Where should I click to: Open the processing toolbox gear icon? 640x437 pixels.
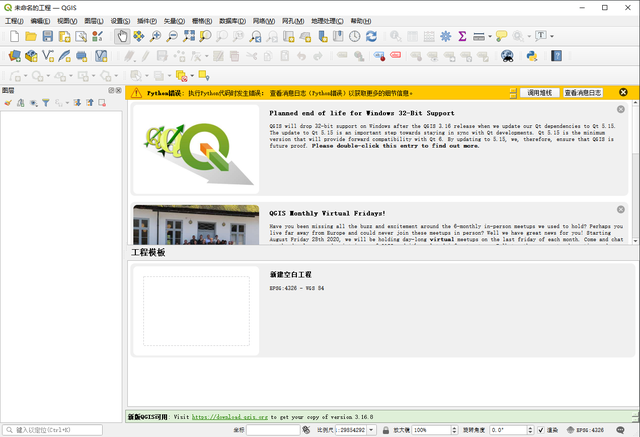click(x=446, y=36)
